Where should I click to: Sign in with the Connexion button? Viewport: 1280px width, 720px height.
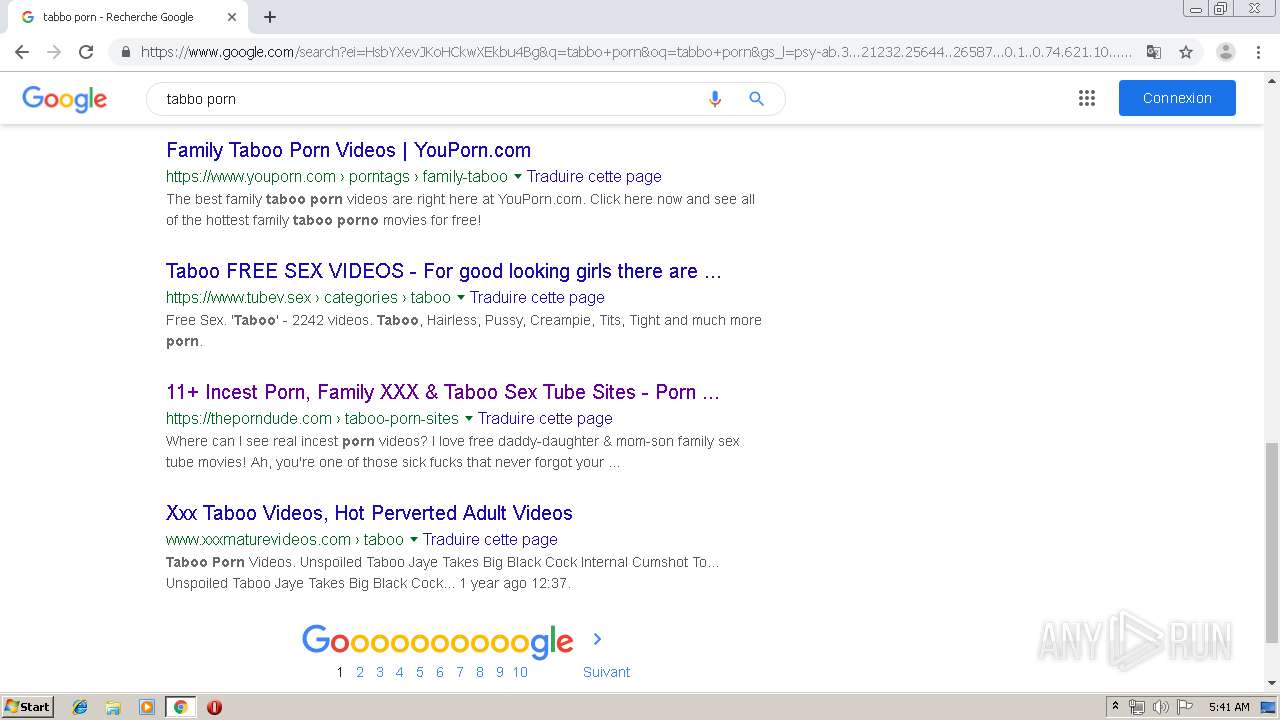coord(1177,98)
